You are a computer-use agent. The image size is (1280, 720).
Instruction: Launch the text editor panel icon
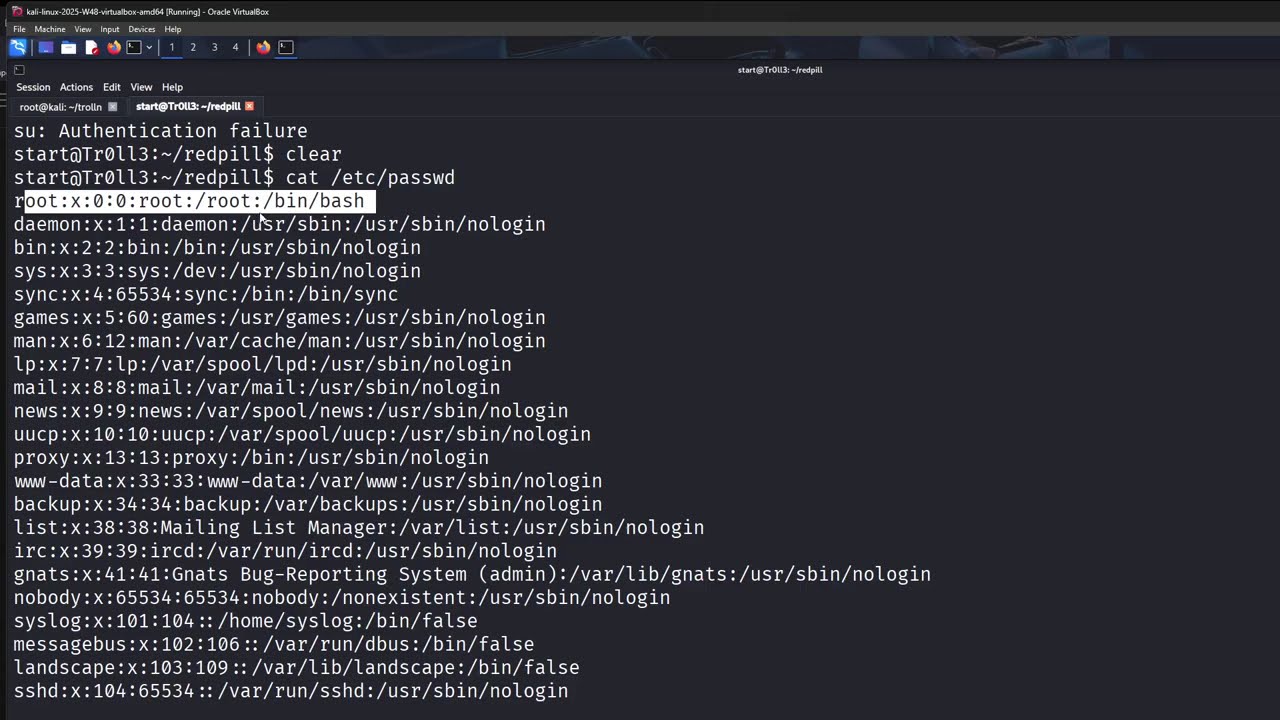click(x=91, y=47)
